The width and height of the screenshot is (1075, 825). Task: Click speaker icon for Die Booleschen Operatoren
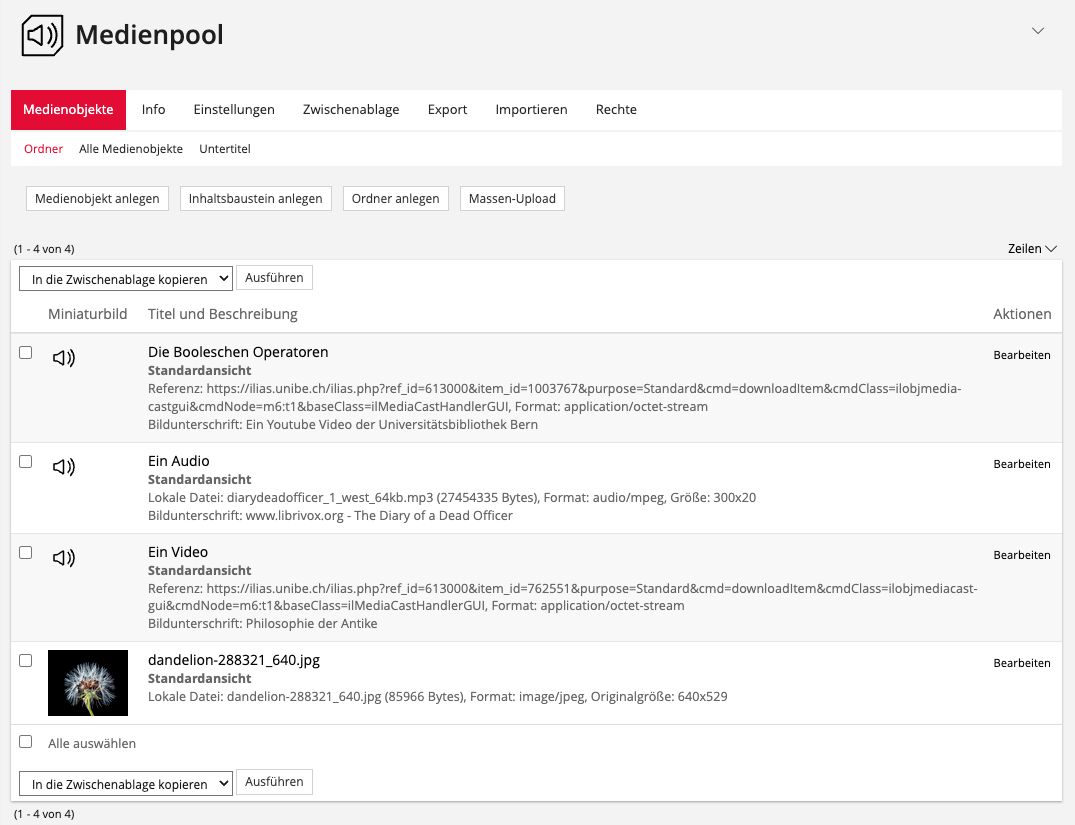pos(64,358)
